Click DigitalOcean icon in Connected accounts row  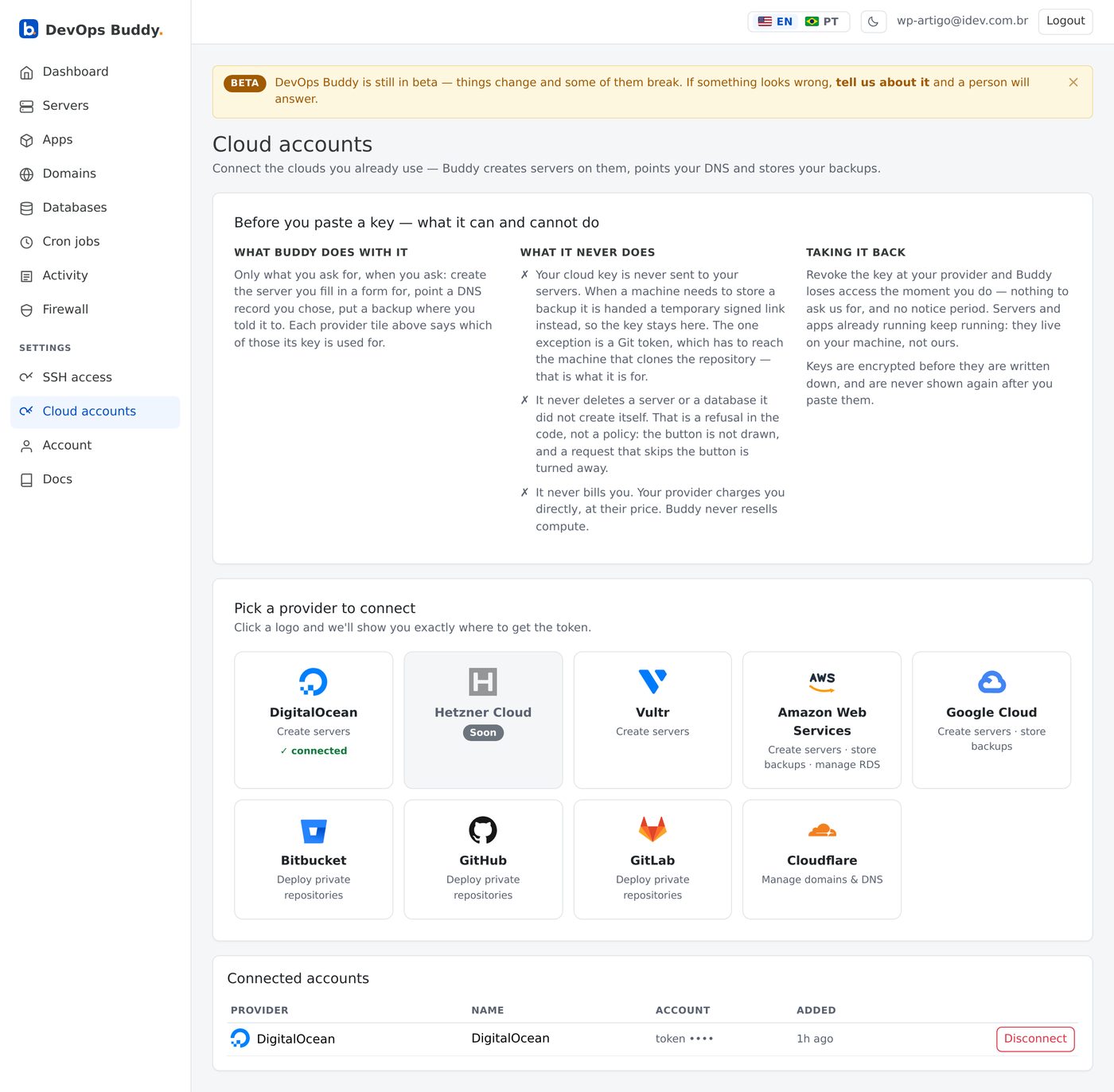point(240,1038)
